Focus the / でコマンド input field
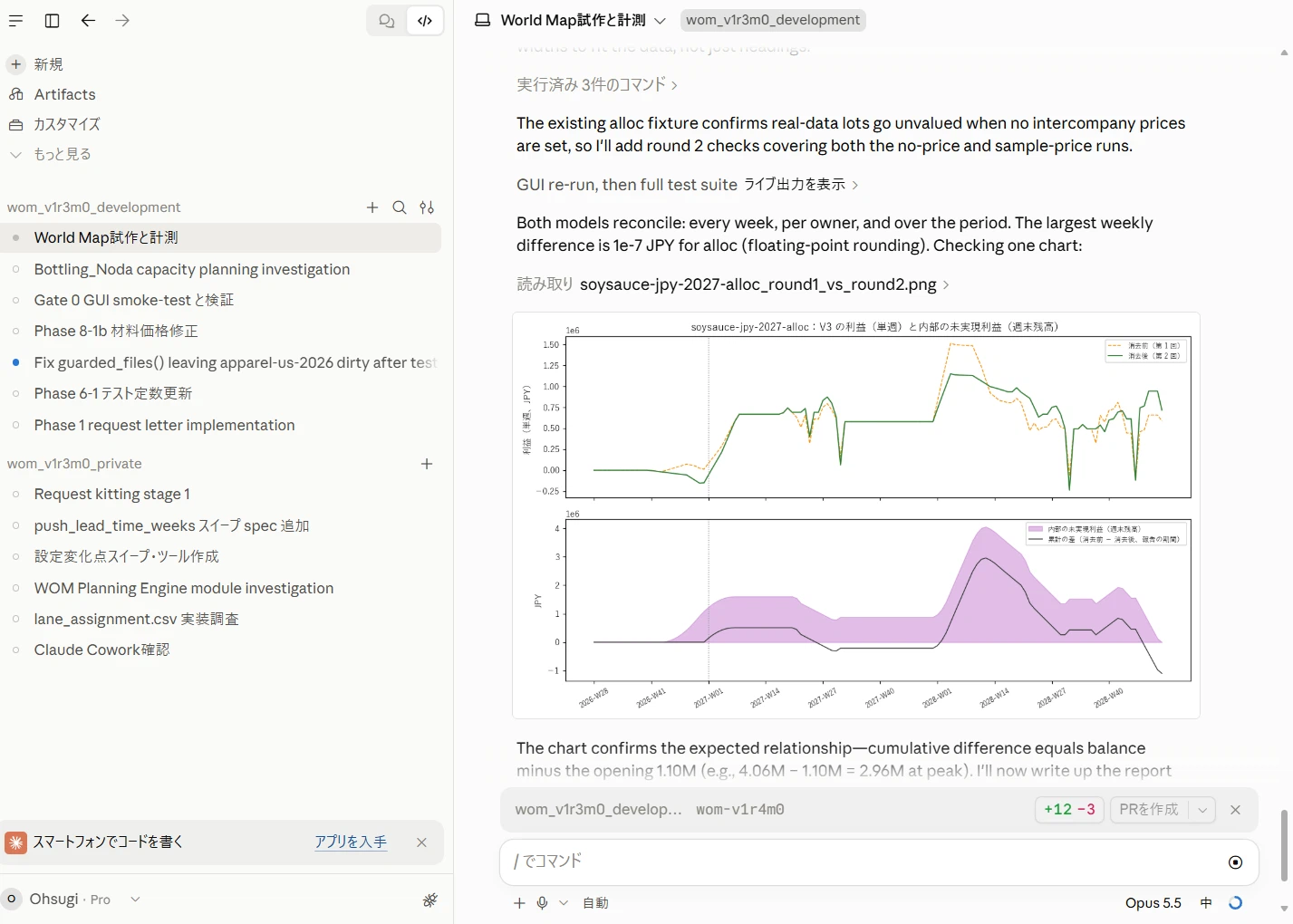This screenshot has height=924, width=1293. pos(861,861)
